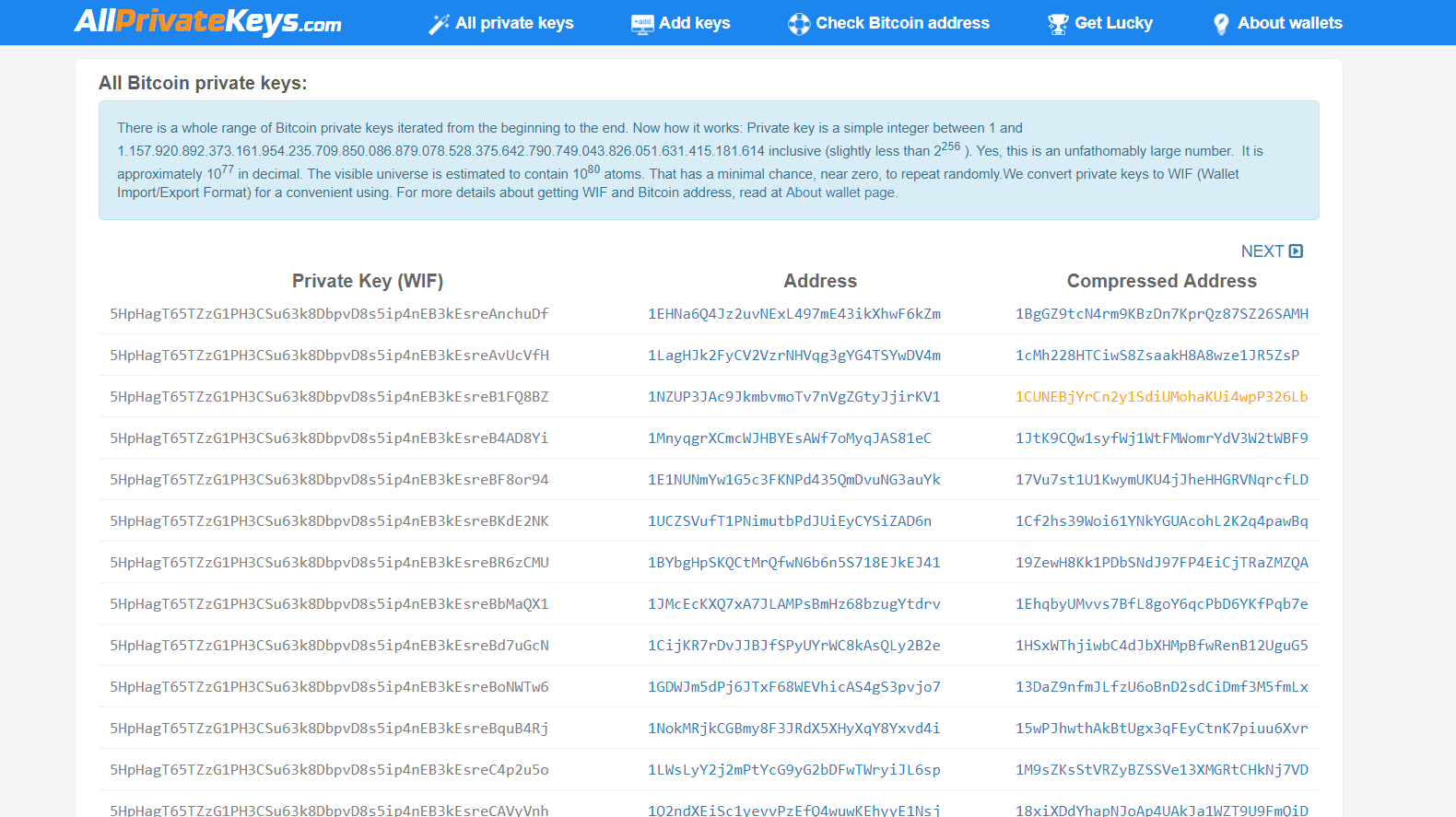Open compressed address 1JtK9CQw1syfWj1WtFMWomrYdV3W2tWBF9

coord(1162,438)
